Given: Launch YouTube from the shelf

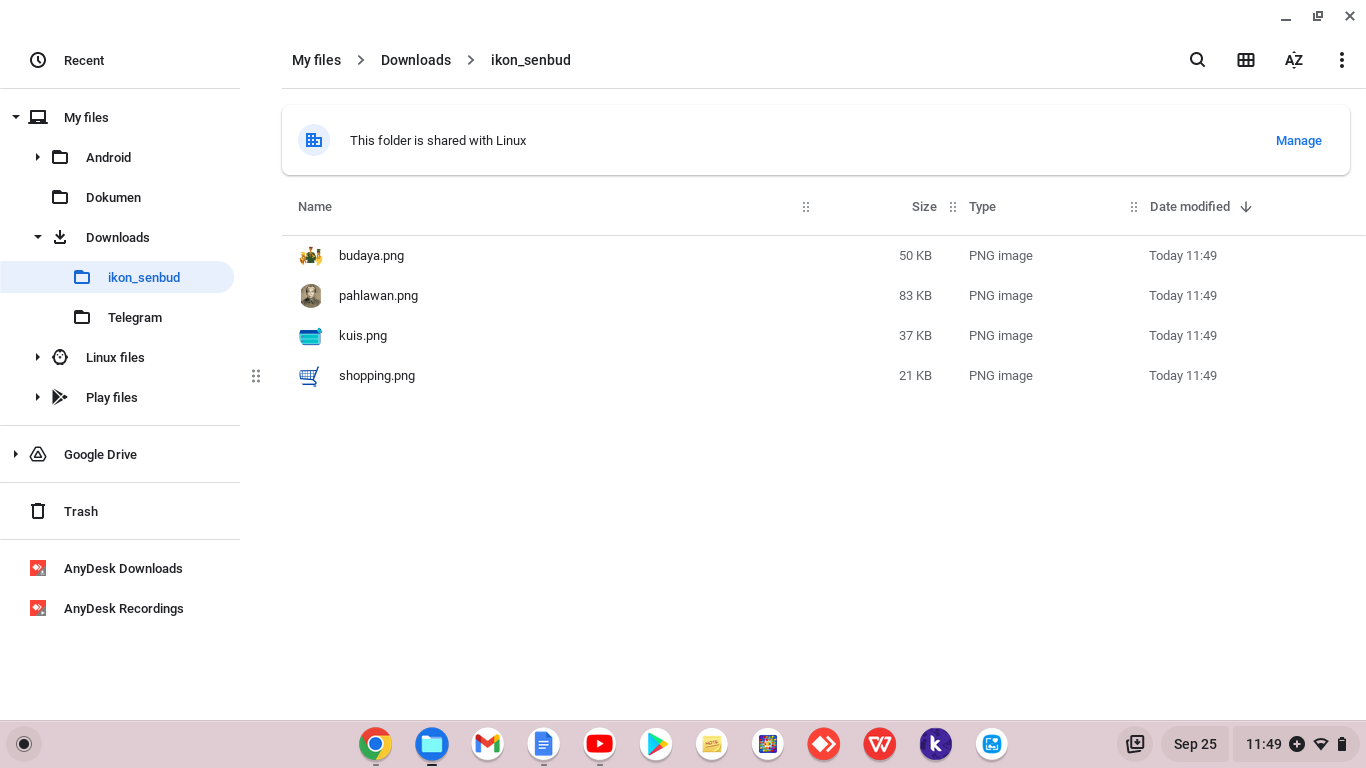Looking at the screenshot, I should point(599,744).
